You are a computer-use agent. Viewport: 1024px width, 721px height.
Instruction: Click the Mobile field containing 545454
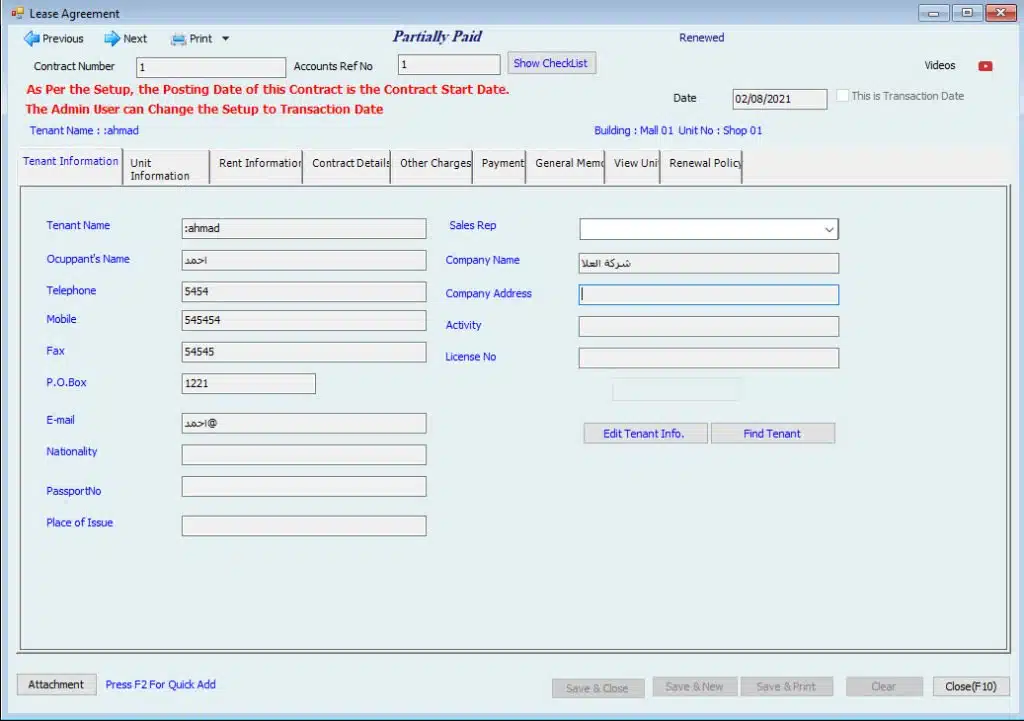[304, 320]
